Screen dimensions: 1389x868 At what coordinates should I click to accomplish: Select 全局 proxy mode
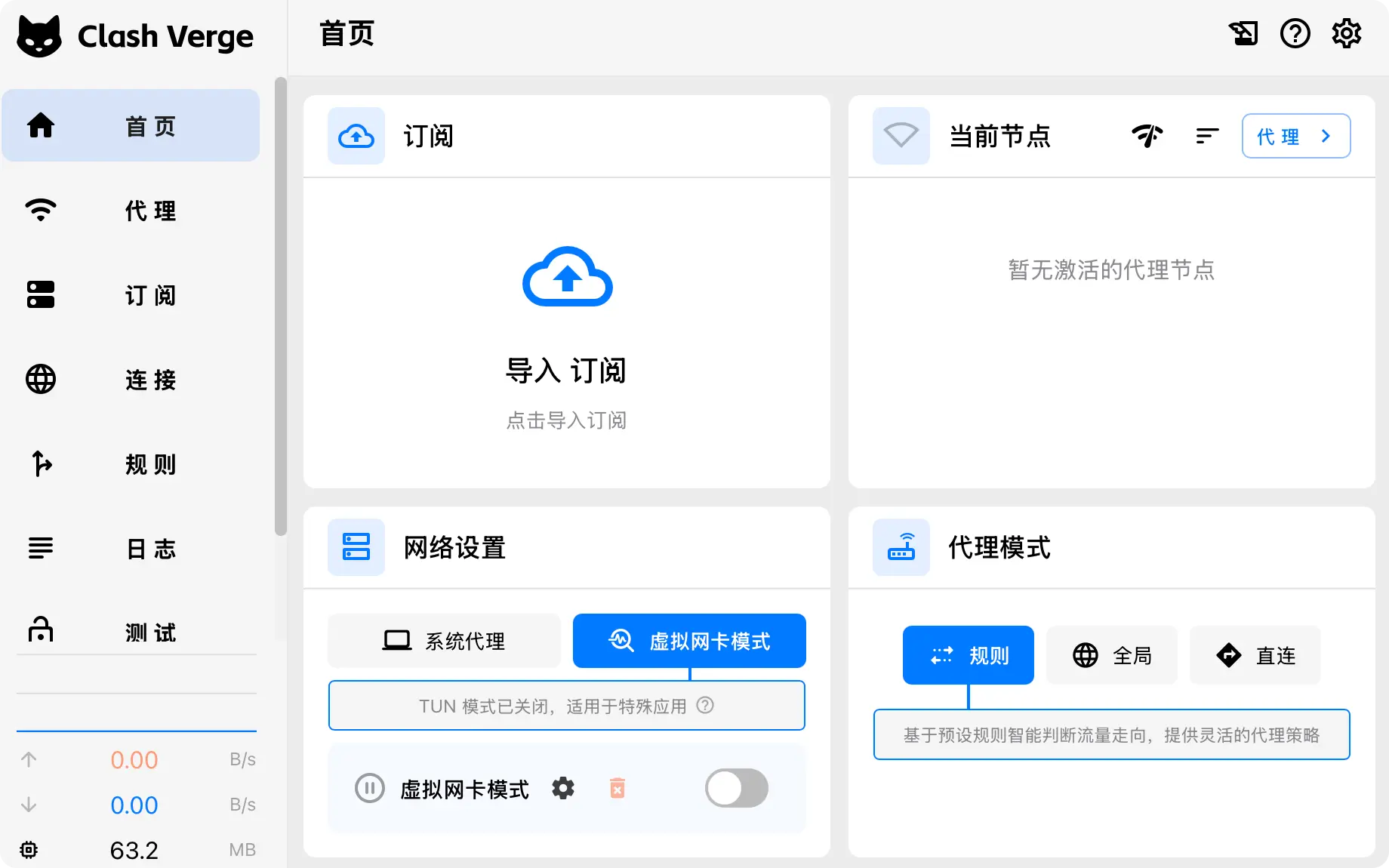tap(1111, 655)
